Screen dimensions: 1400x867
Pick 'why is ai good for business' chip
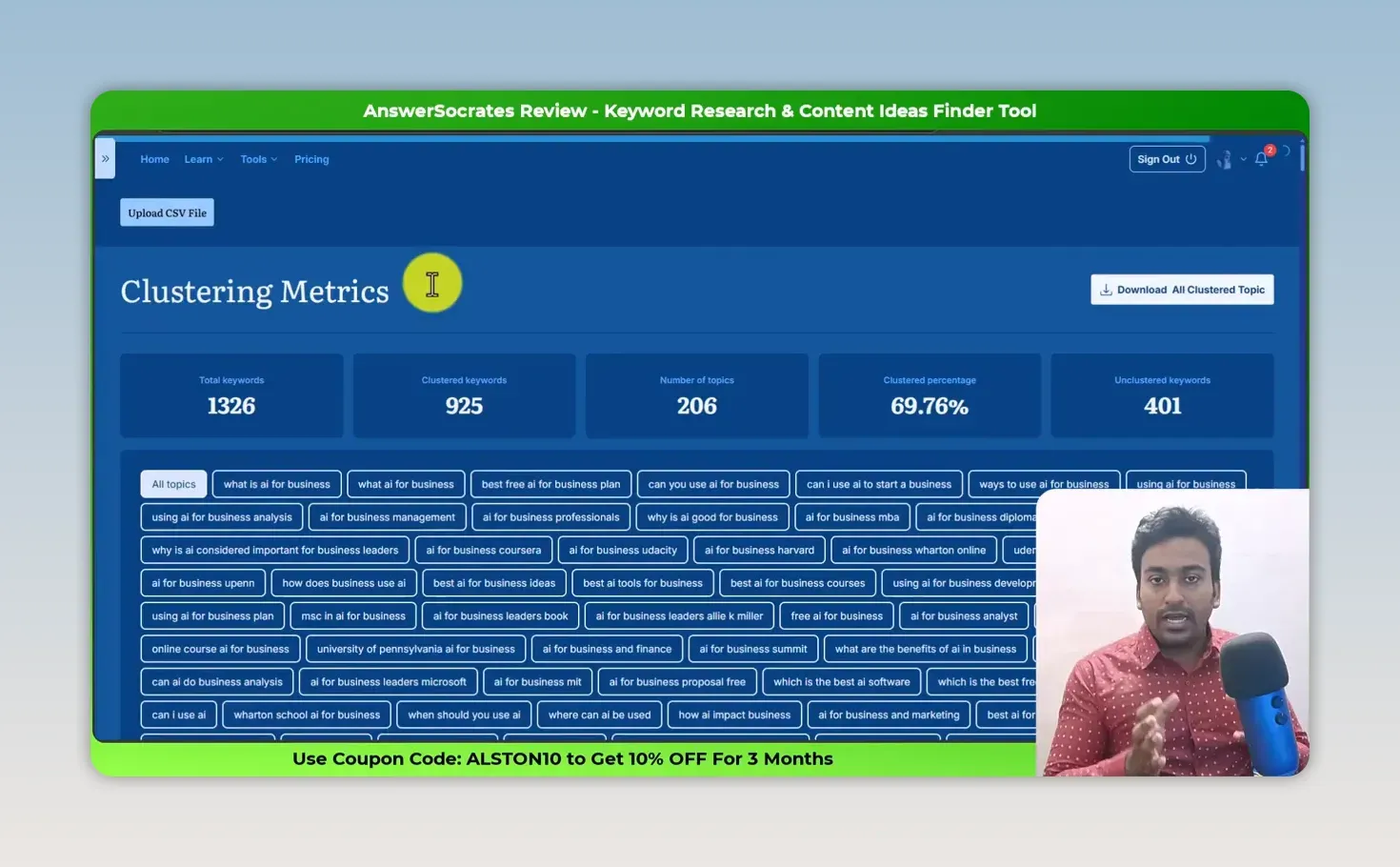pos(712,517)
